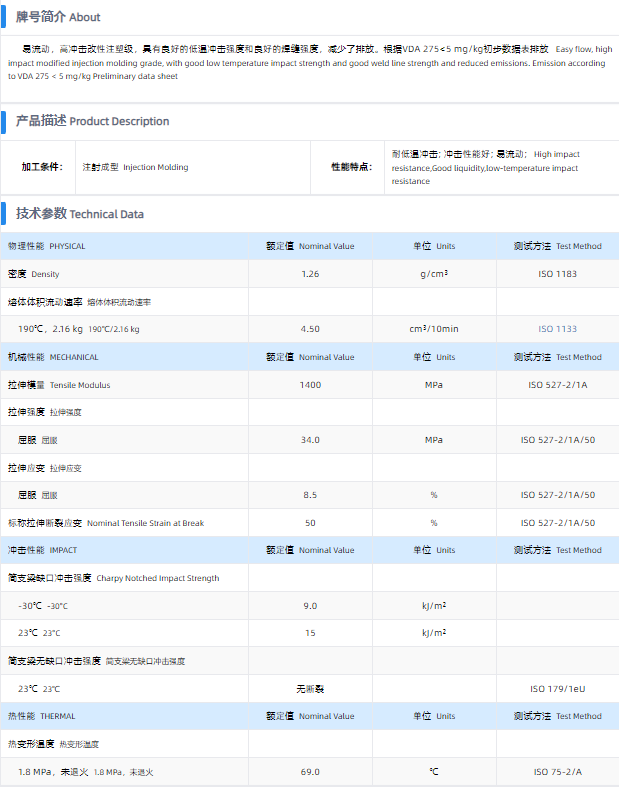Click the Technical Data section heading
Image resolution: width=619 pixels, height=787 pixels.
tap(80, 213)
